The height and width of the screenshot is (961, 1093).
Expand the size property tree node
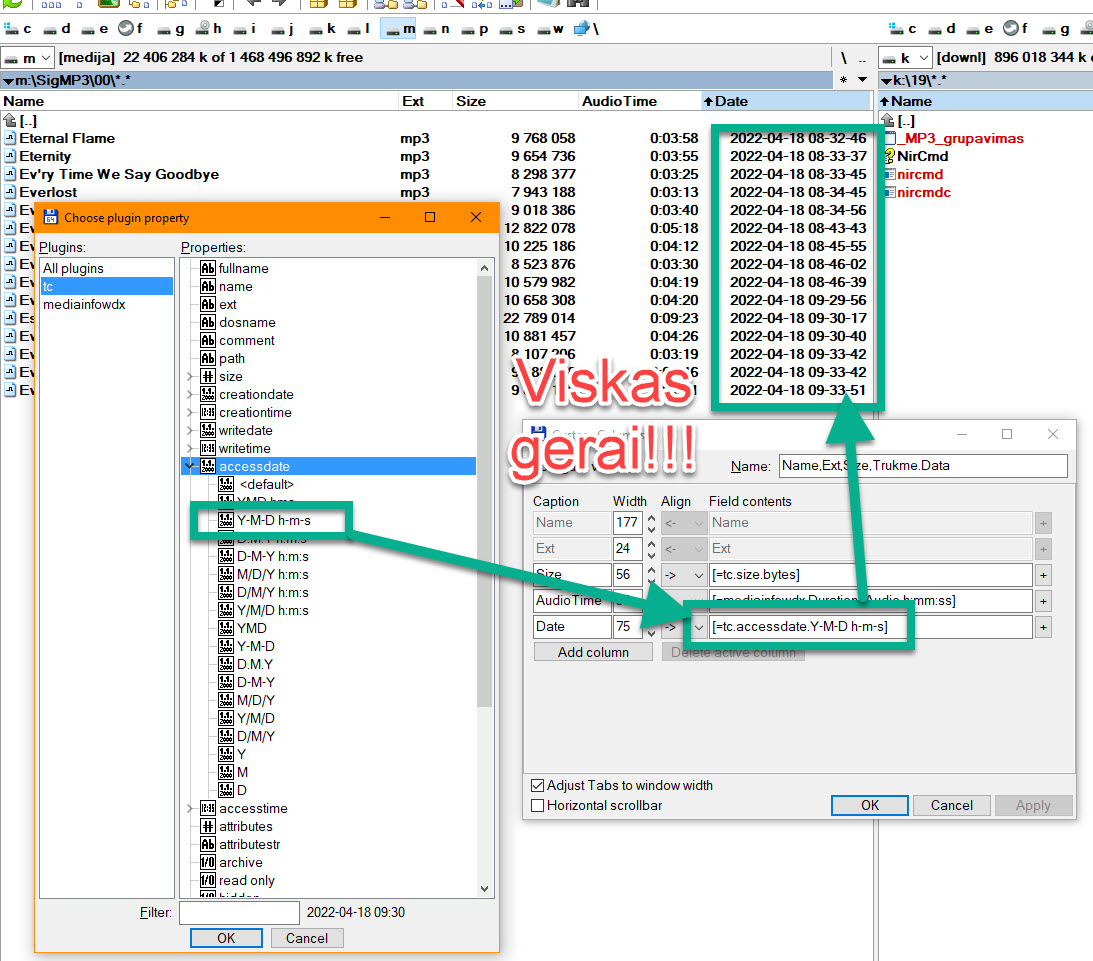click(x=189, y=377)
